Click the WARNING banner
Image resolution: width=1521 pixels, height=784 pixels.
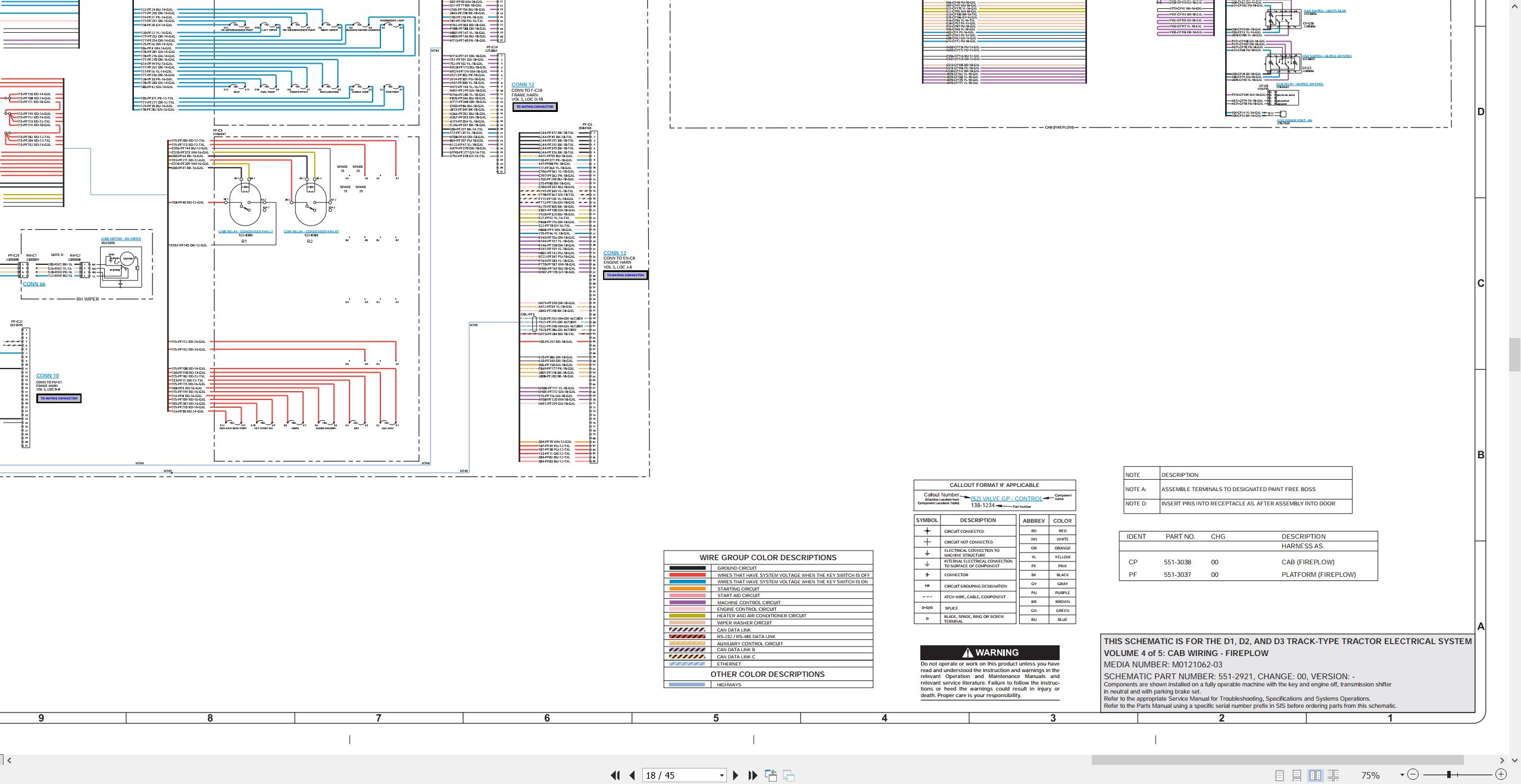click(x=990, y=652)
